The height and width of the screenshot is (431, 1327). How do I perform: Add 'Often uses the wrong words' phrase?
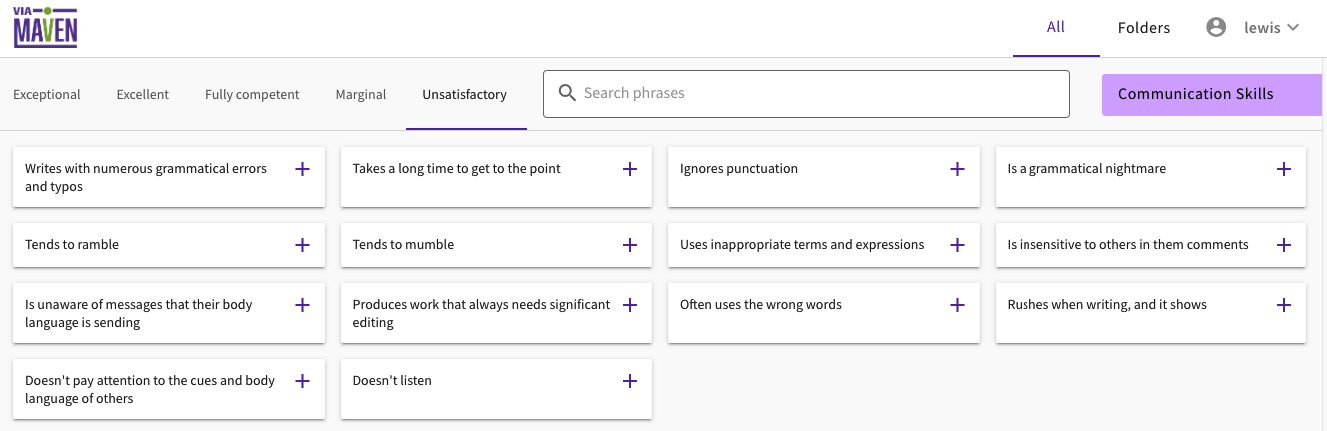tap(957, 305)
